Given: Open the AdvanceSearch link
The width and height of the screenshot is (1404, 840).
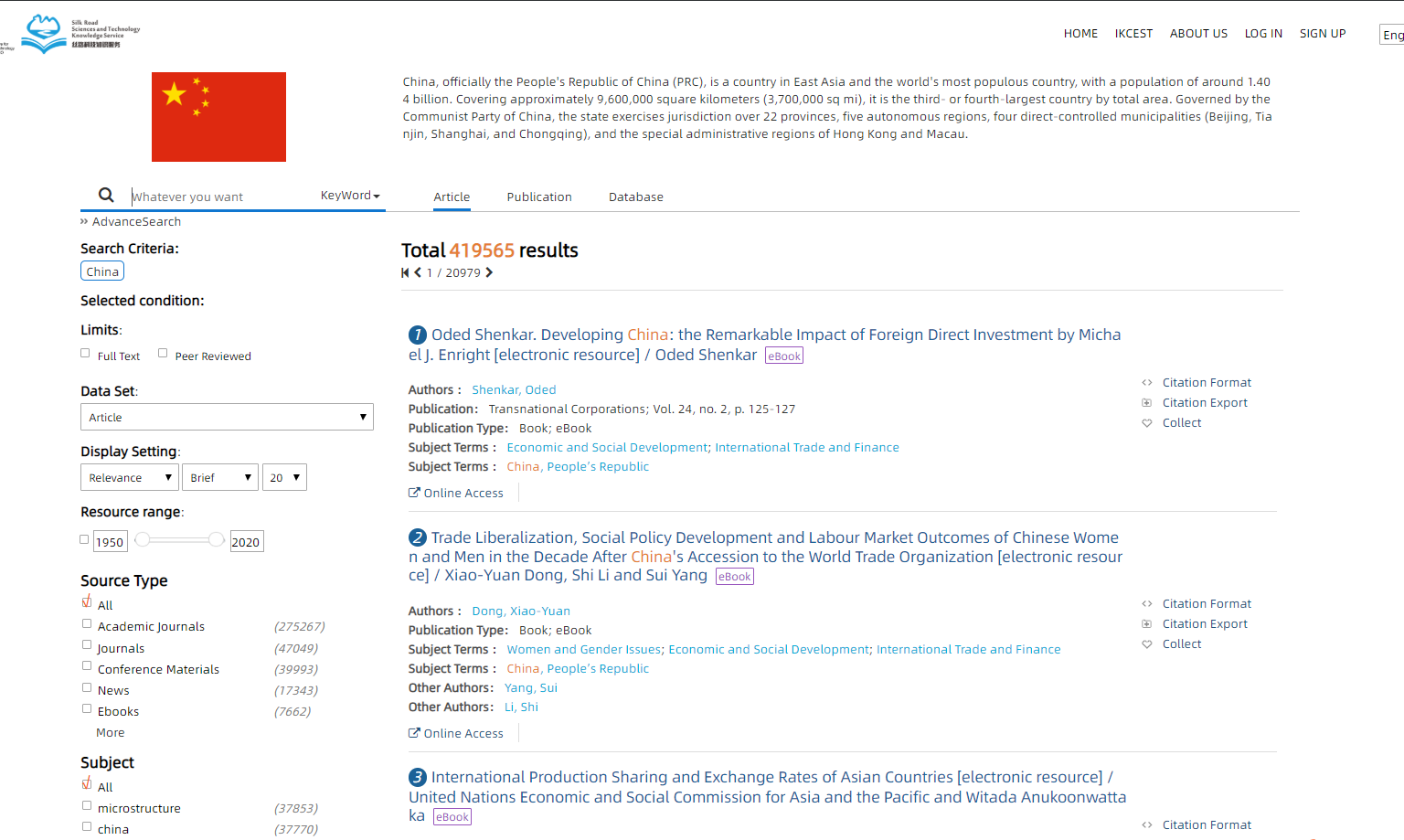Looking at the screenshot, I should 135,222.
